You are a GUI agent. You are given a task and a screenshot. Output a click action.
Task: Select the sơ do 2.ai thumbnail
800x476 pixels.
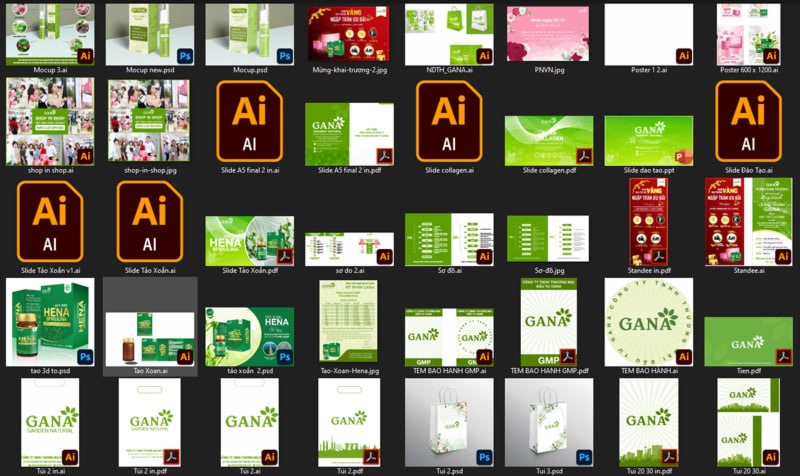tap(349, 249)
